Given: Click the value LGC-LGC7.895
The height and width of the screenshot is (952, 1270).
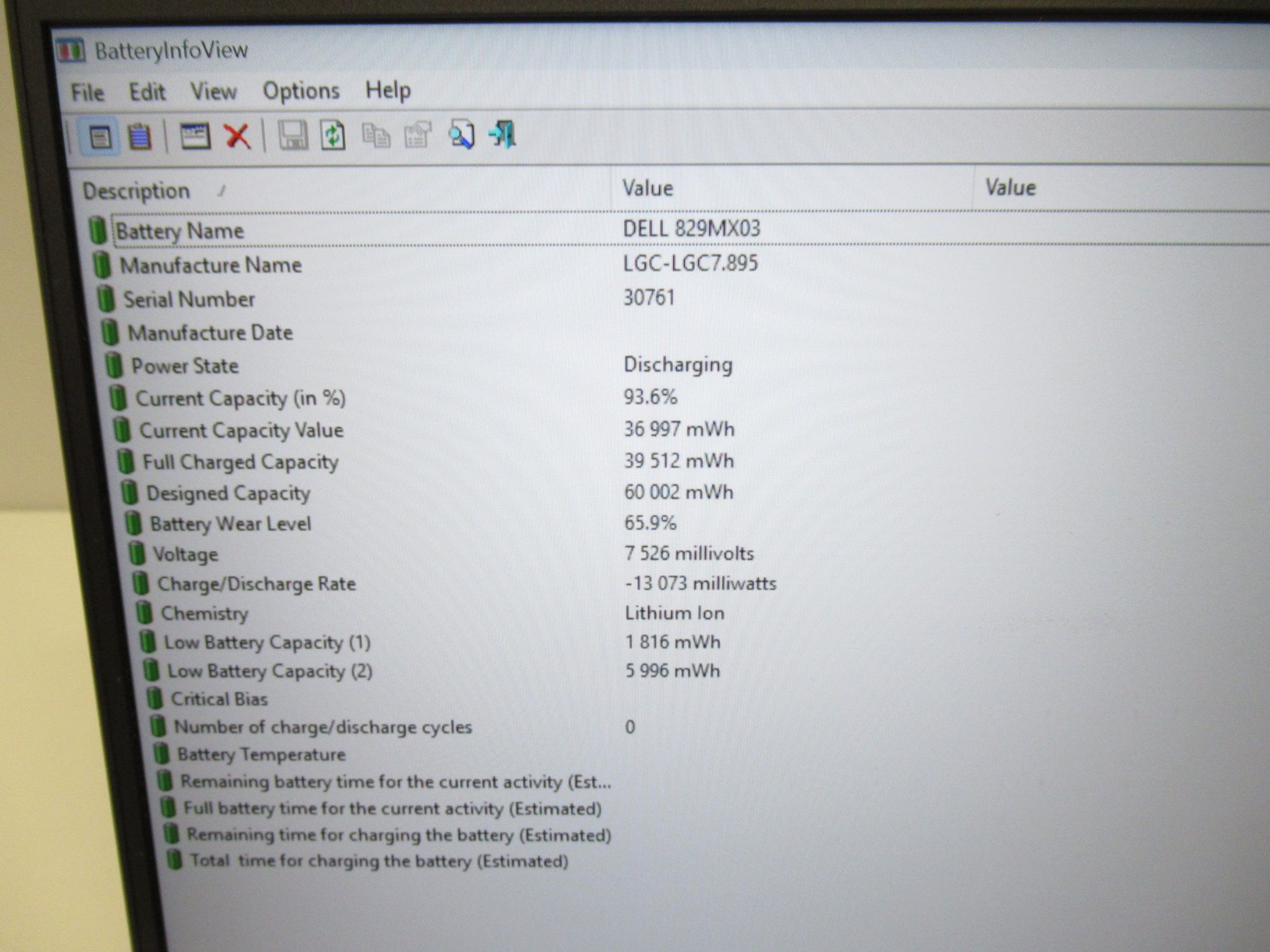Looking at the screenshot, I should (x=690, y=263).
